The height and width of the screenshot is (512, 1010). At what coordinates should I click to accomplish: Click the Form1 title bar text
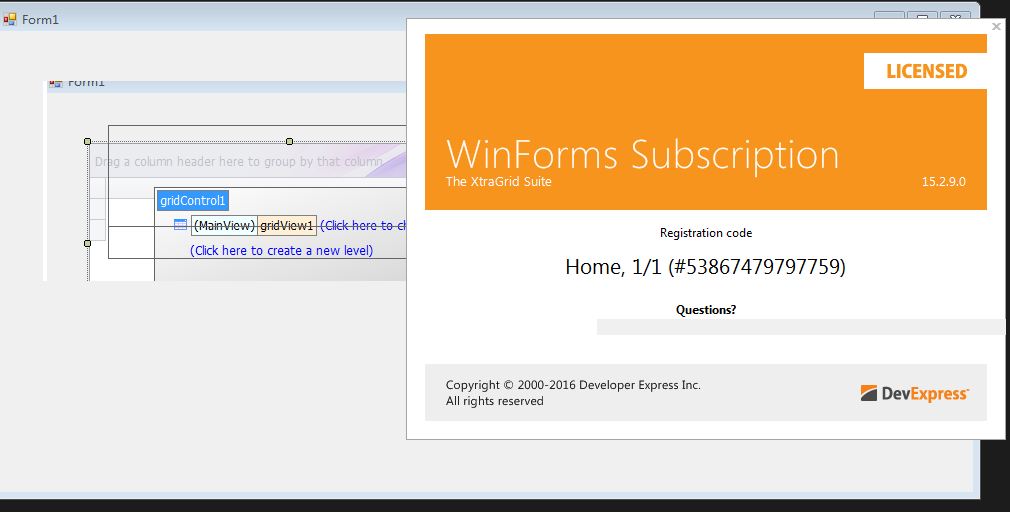(40, 19)
